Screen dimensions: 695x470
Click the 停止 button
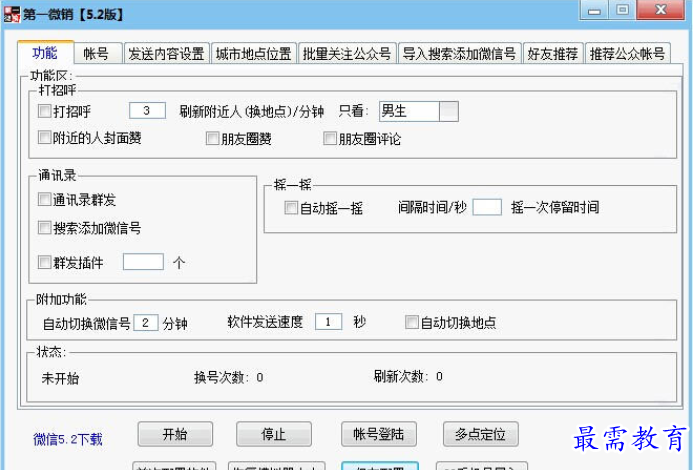coord(273,434)
